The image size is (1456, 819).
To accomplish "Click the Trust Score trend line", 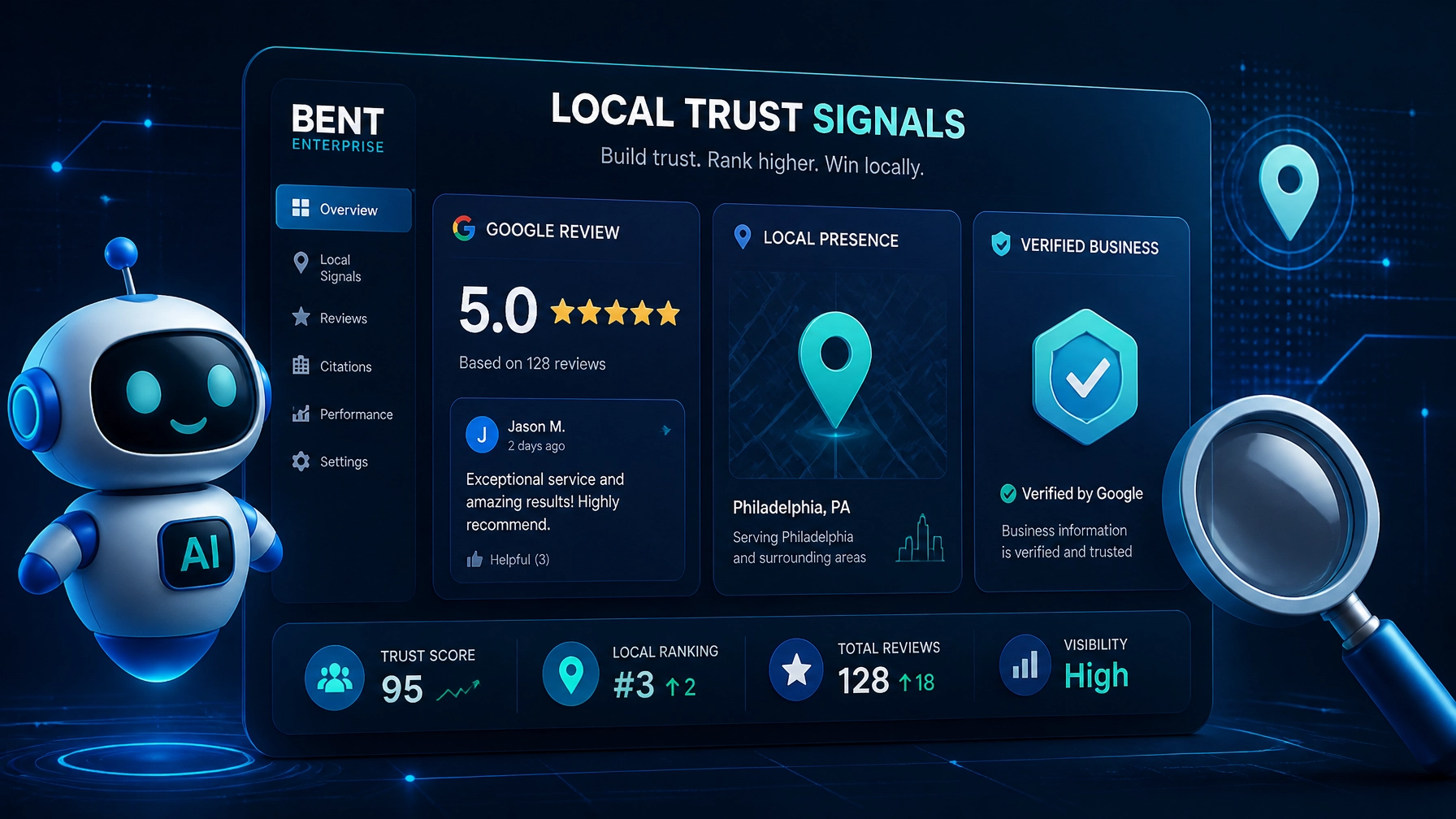I will (459, 690).
